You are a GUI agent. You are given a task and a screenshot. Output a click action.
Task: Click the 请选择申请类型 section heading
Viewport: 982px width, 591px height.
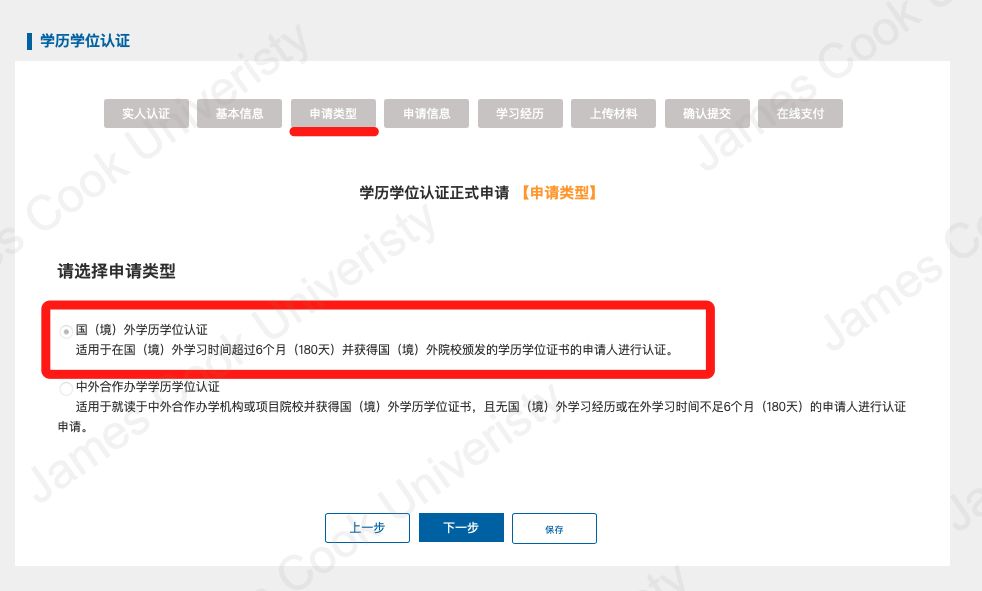click(116, 271)
